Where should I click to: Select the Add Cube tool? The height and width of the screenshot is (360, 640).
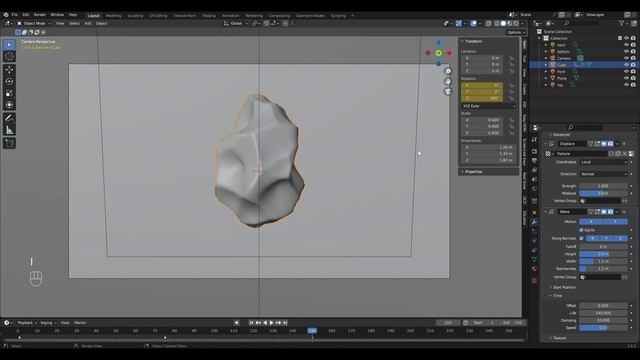pos(9,143)
